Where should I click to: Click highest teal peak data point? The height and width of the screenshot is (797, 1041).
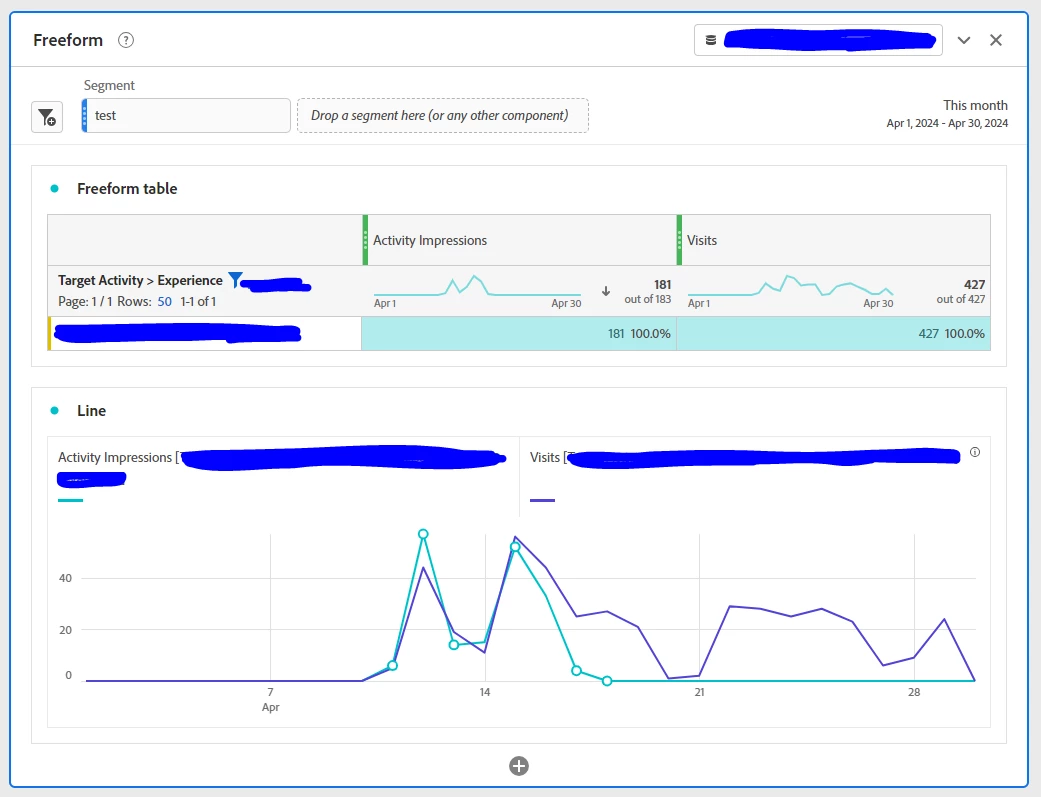click(x=423, y=534)
